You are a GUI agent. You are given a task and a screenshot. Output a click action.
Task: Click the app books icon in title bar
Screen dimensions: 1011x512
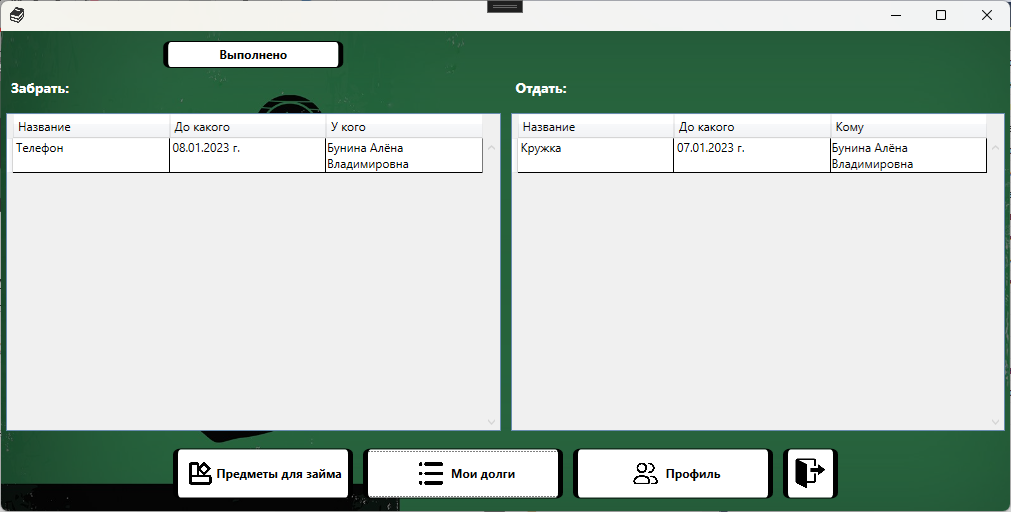coord(17,15)
